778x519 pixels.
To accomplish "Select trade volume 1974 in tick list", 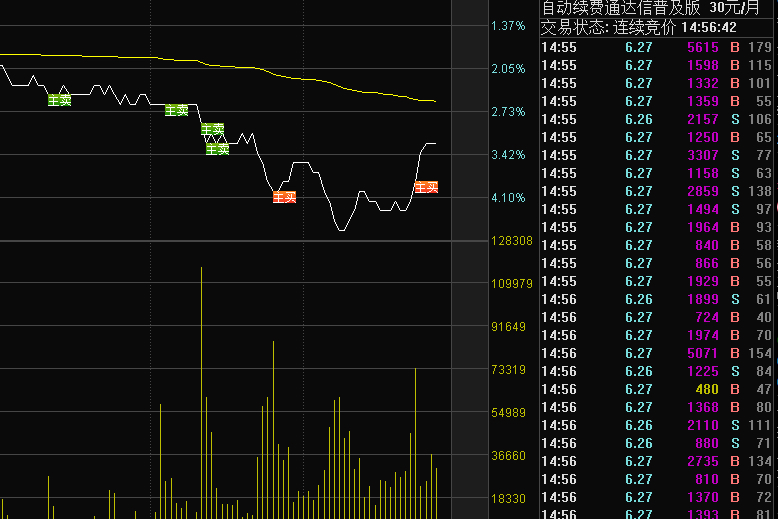I will 703,335.
